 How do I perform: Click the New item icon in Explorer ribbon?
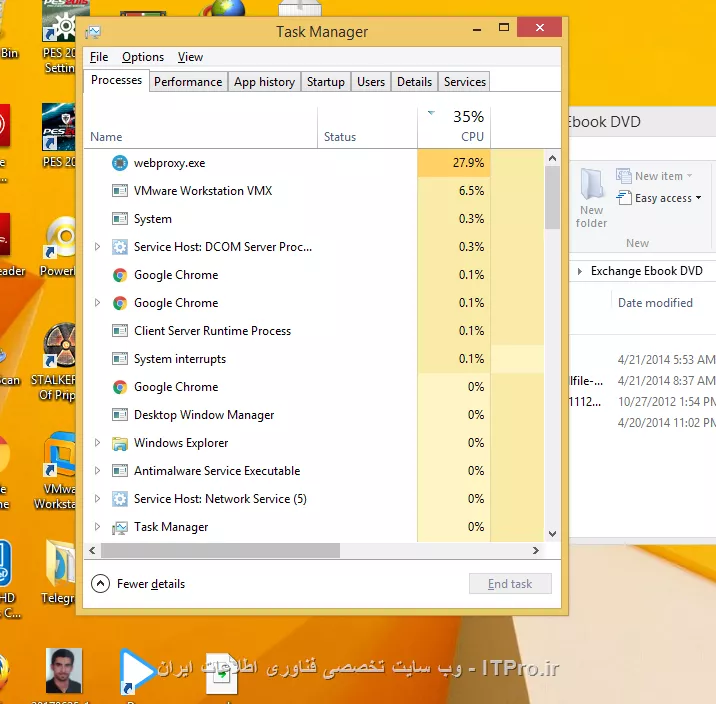pos(623,176)
